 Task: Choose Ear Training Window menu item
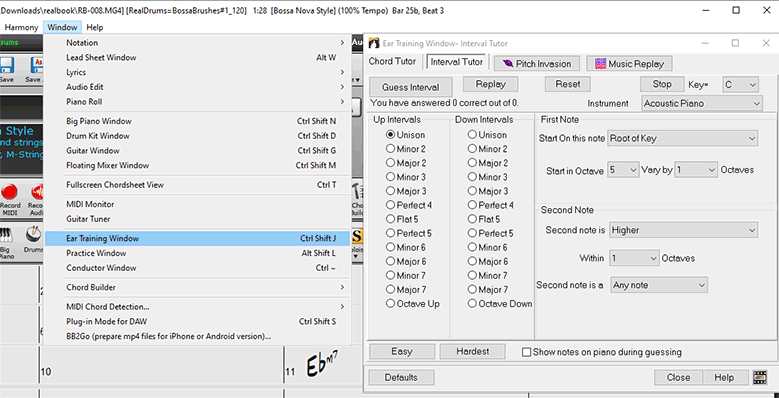pos(197,239)
